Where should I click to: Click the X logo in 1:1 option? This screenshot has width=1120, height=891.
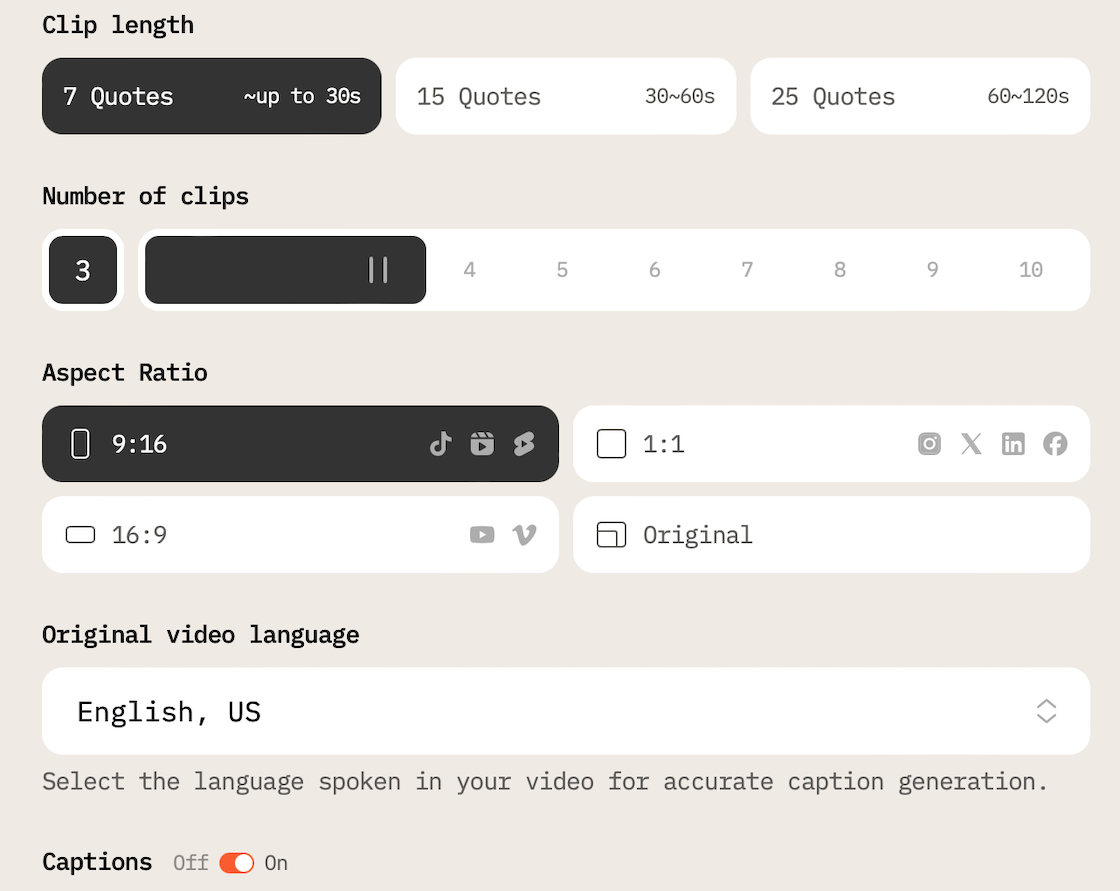coord(971,444)
